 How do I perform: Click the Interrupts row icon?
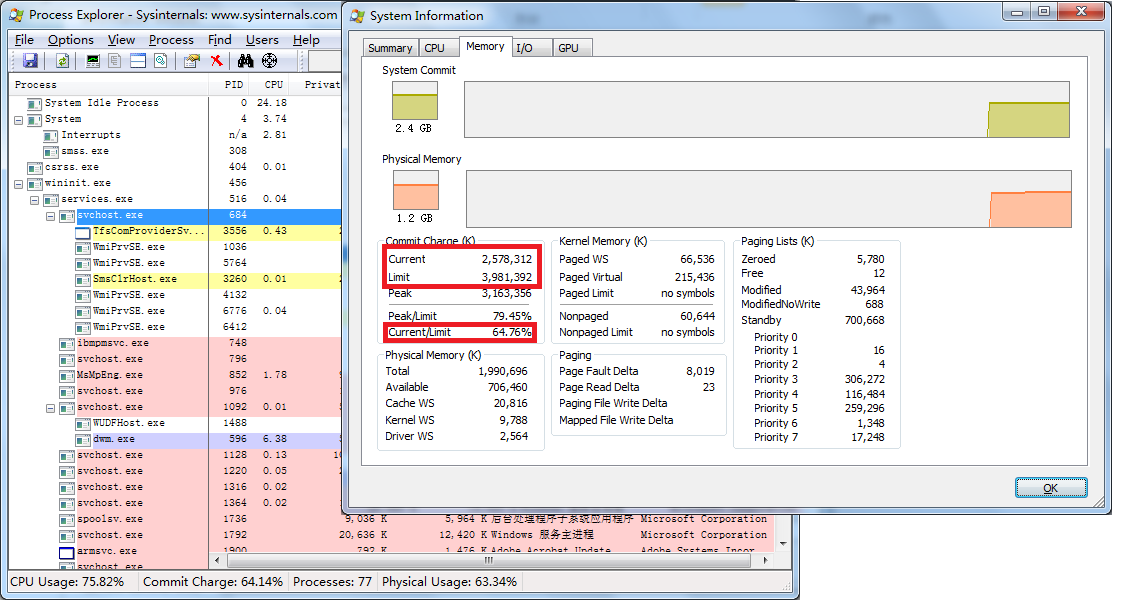[x=50, y=136]
